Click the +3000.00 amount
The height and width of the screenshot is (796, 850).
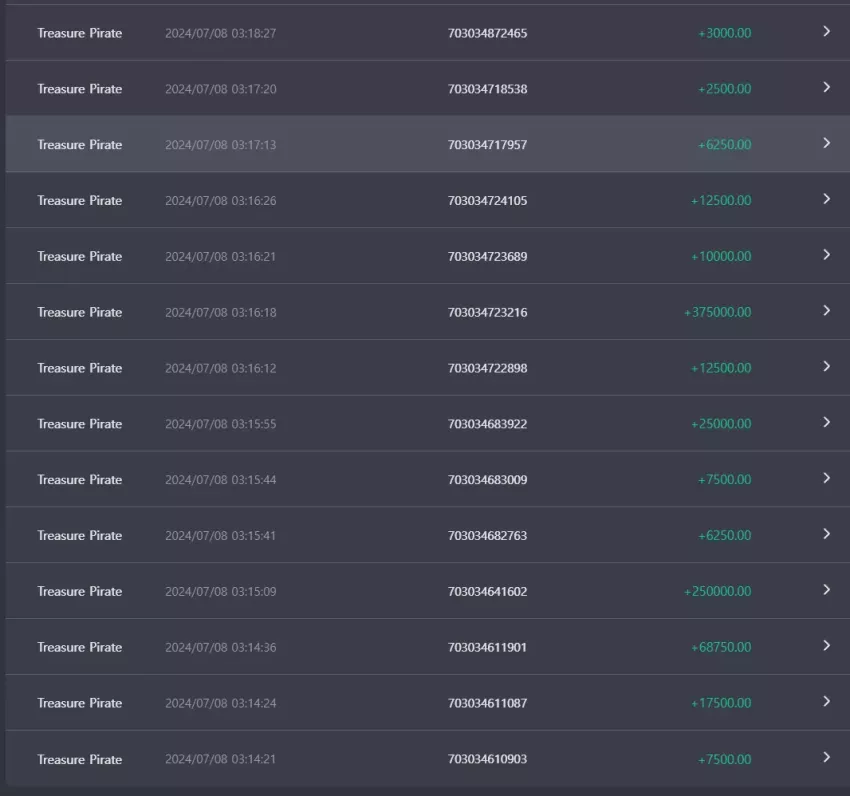coord(724,33)
